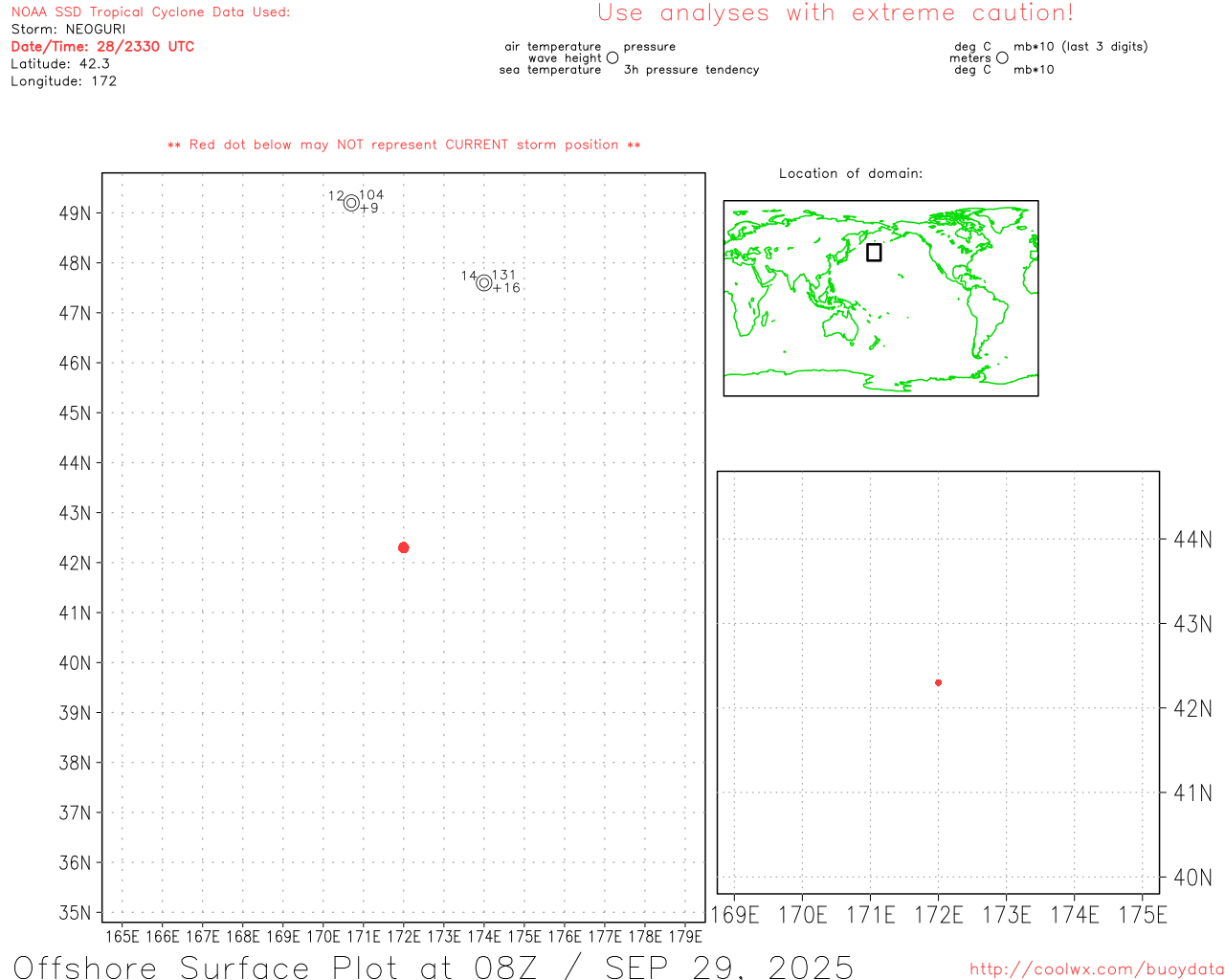Click the "35N" latitude axis label
The image size is (1225, 980).
pyautogui.click(x=75, y=913)
